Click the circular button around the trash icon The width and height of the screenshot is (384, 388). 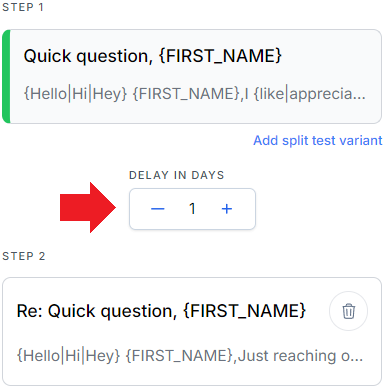[348, 311]
